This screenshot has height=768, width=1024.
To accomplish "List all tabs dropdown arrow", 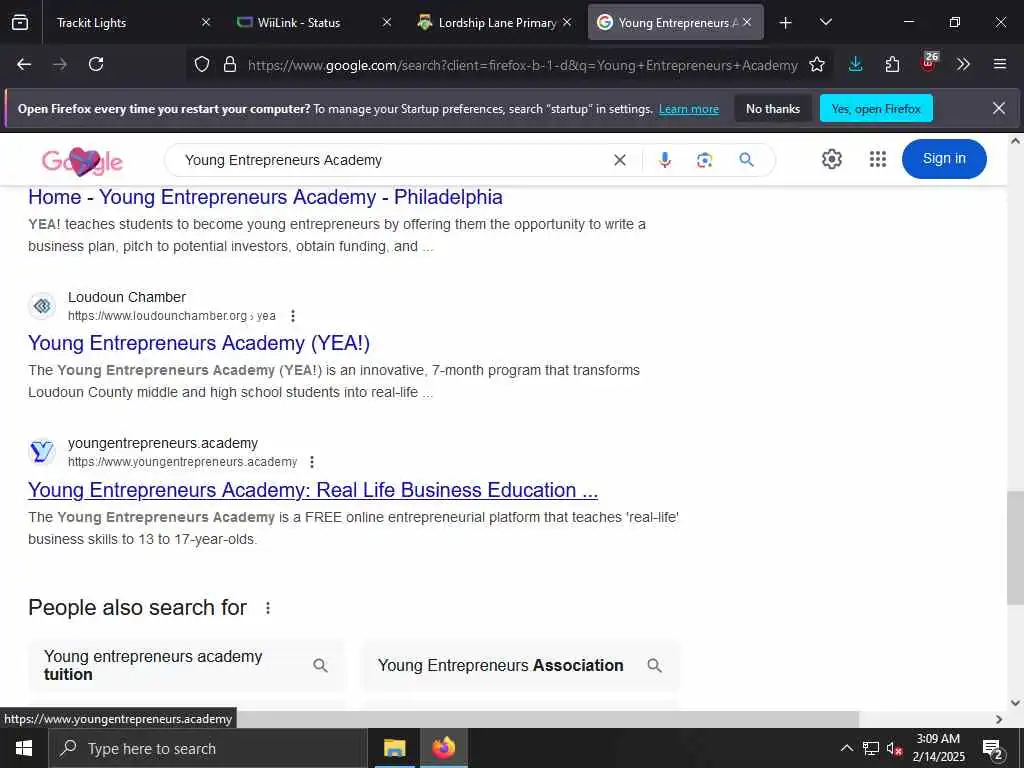I will (825, 22).
